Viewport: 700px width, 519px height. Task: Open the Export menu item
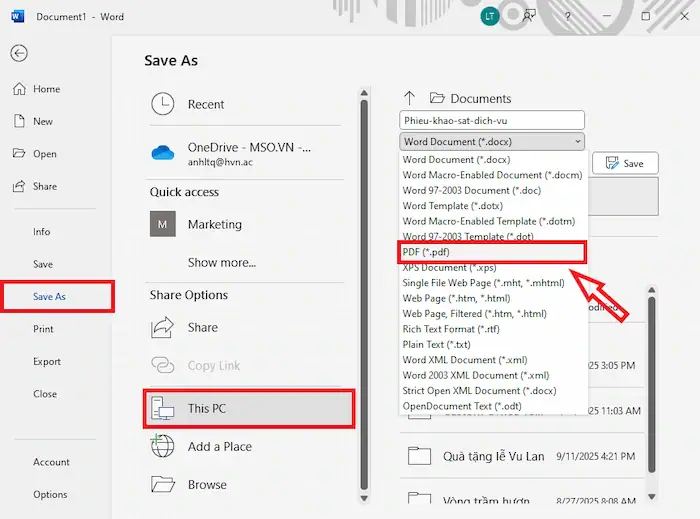[47, 361]
